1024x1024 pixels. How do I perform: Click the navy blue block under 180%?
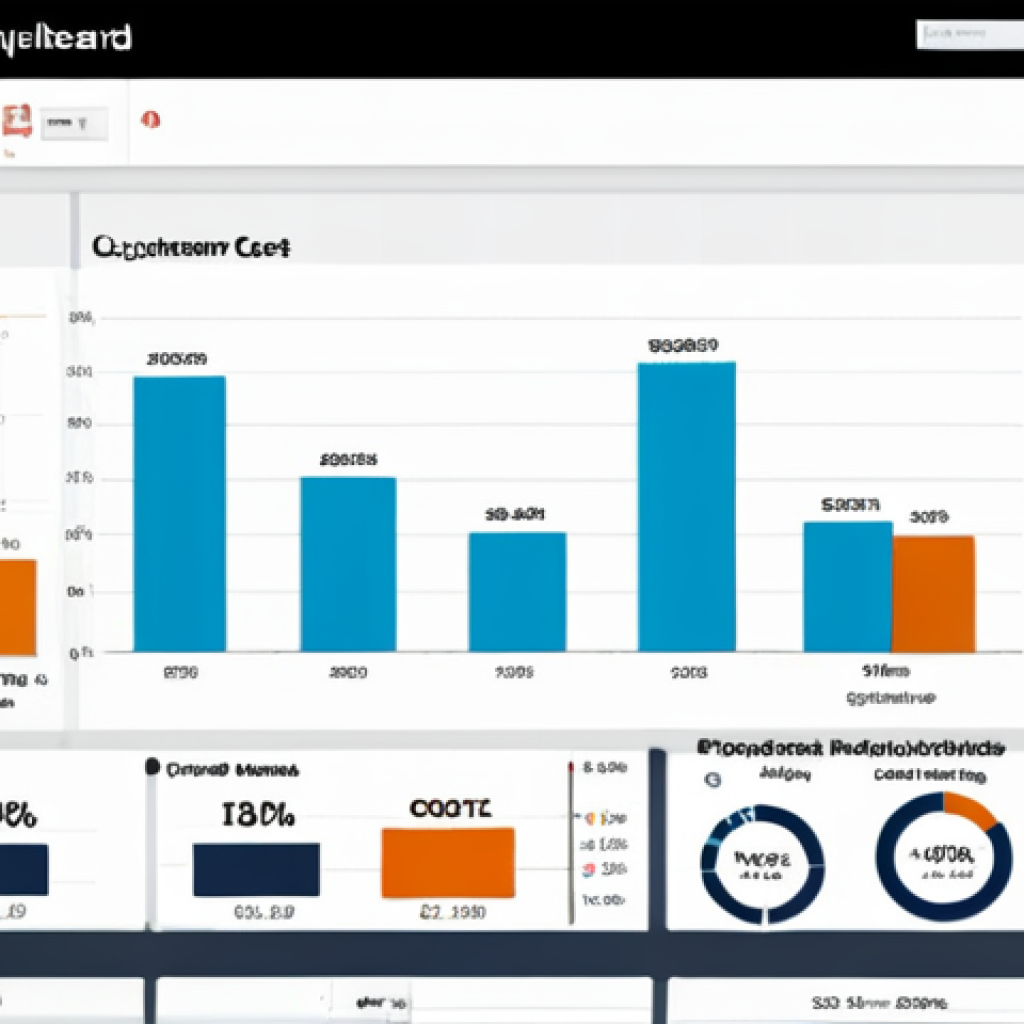[x=256, y=869]
